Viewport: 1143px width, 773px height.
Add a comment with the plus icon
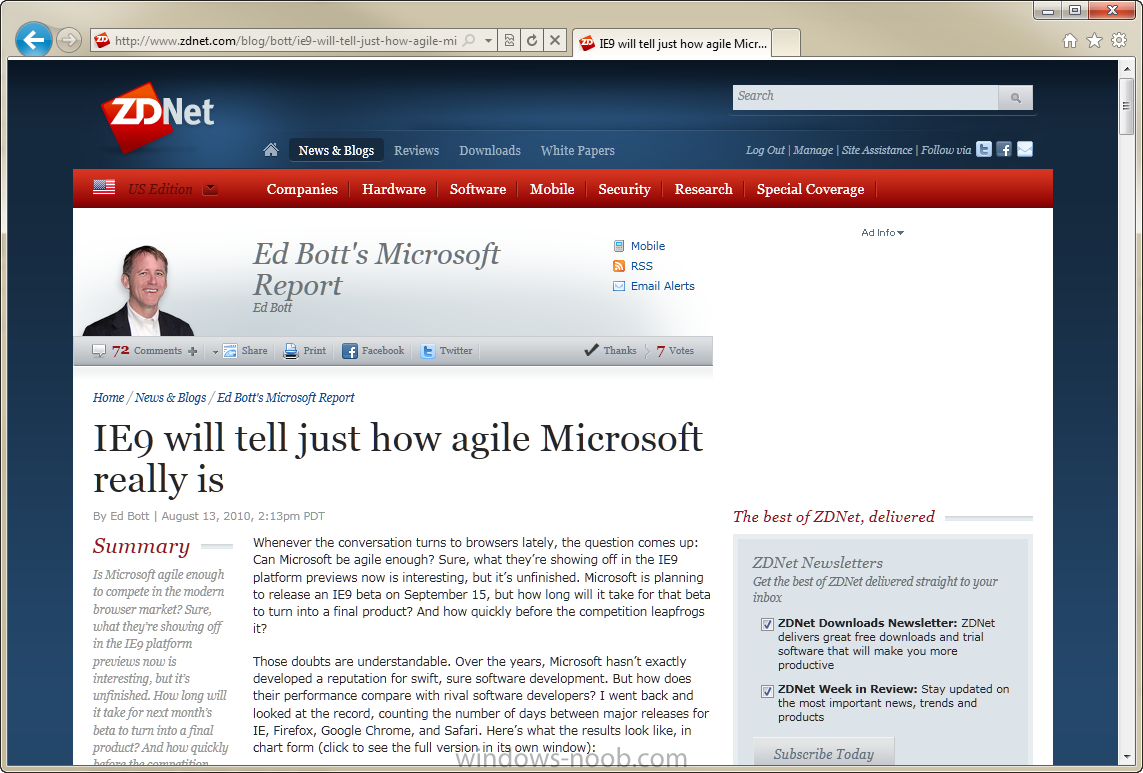pos(192,351)
